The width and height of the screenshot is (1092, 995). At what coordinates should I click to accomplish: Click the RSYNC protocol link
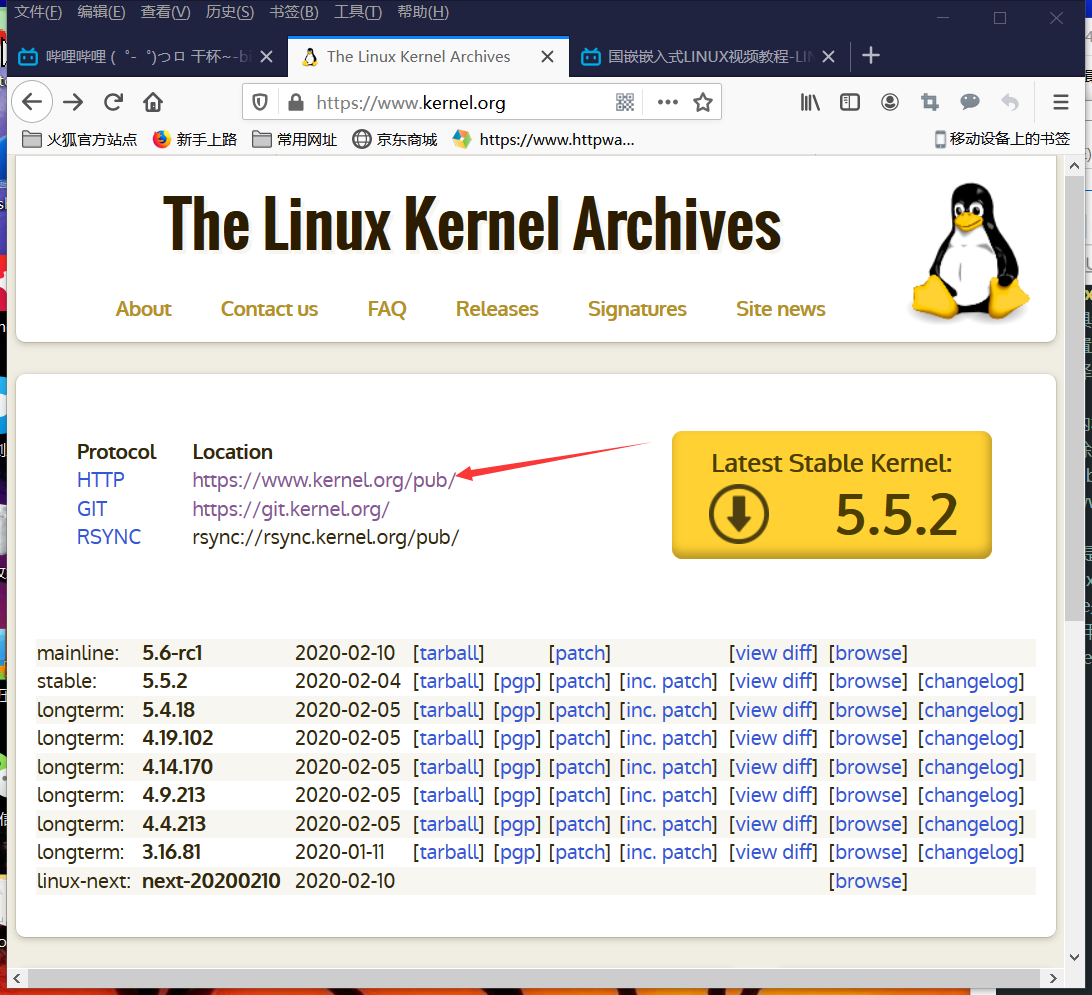click(109, 537)
